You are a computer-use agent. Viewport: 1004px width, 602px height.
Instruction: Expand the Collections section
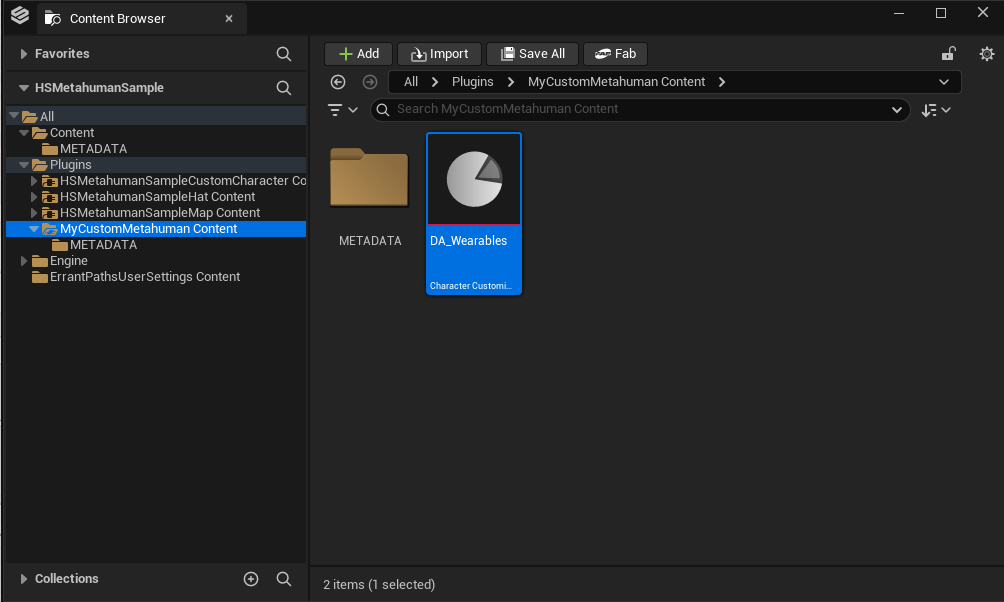click(24, 579)
